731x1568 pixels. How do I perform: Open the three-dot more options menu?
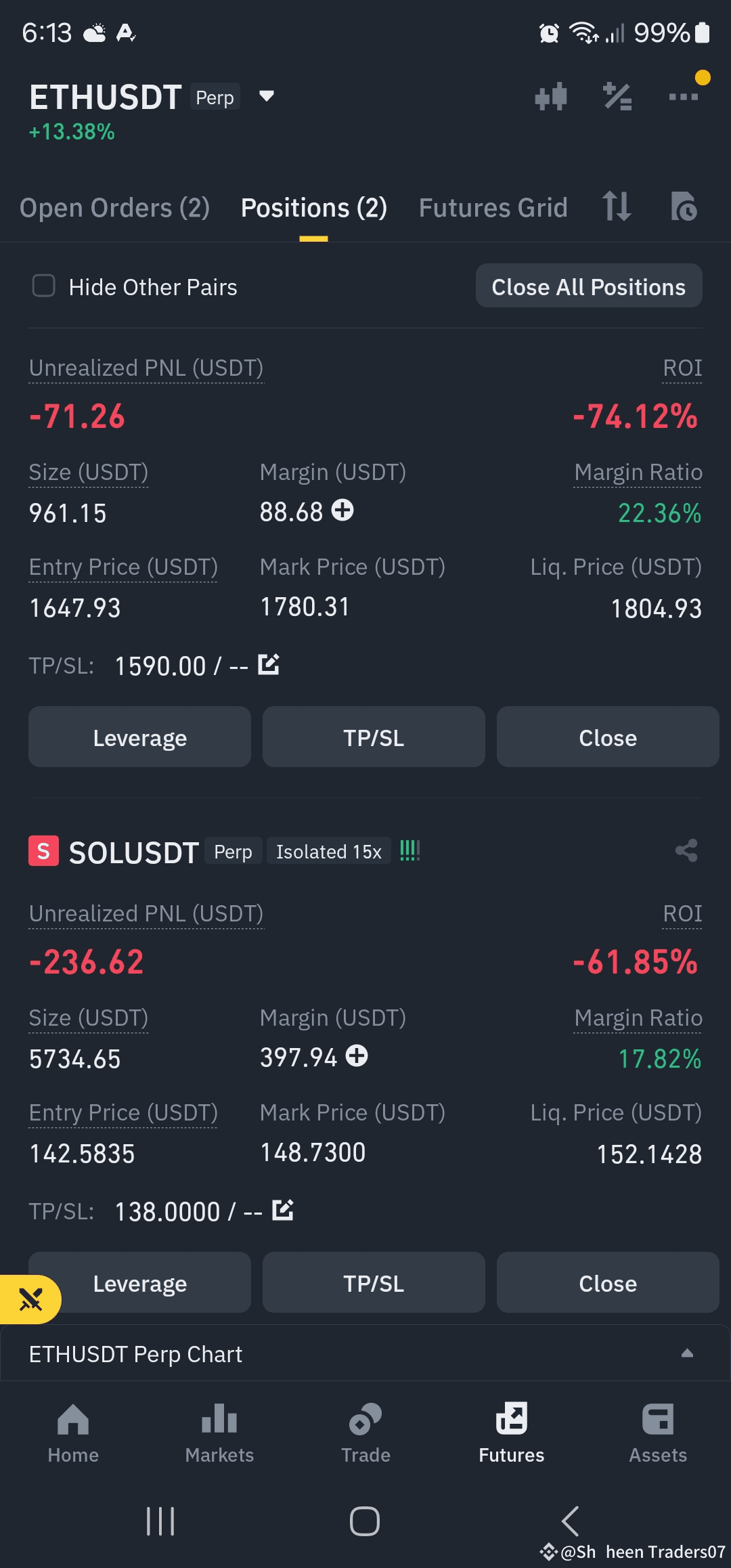[683, 97]
